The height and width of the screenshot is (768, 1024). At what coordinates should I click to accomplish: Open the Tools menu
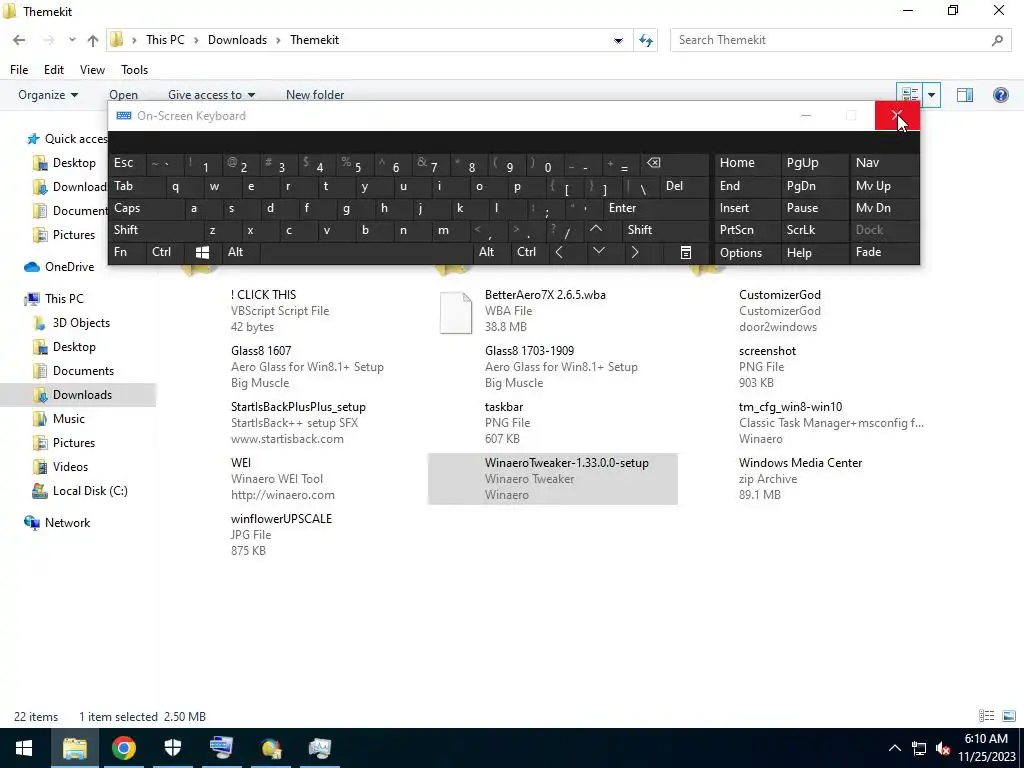135,70
